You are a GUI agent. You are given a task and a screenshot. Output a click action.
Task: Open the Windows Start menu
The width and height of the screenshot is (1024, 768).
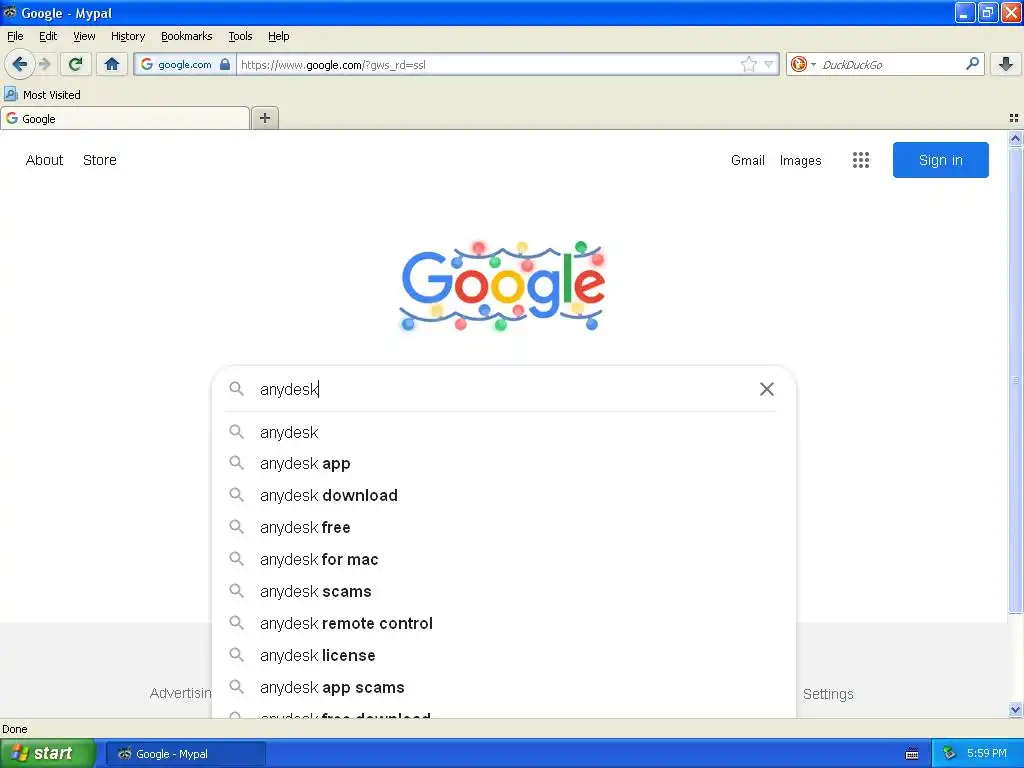pos(48,754)
